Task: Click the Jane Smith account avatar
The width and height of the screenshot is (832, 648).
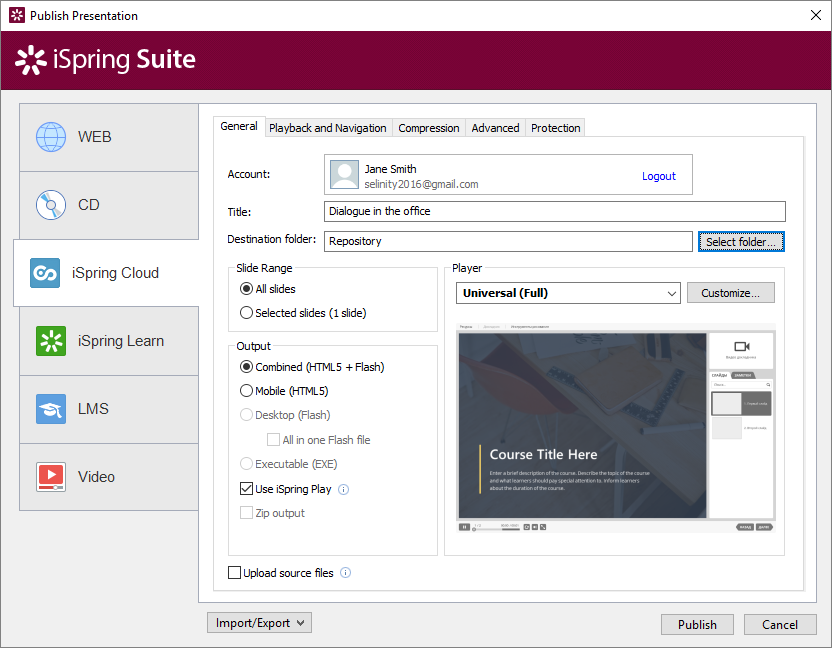Action: coord(344,174)
